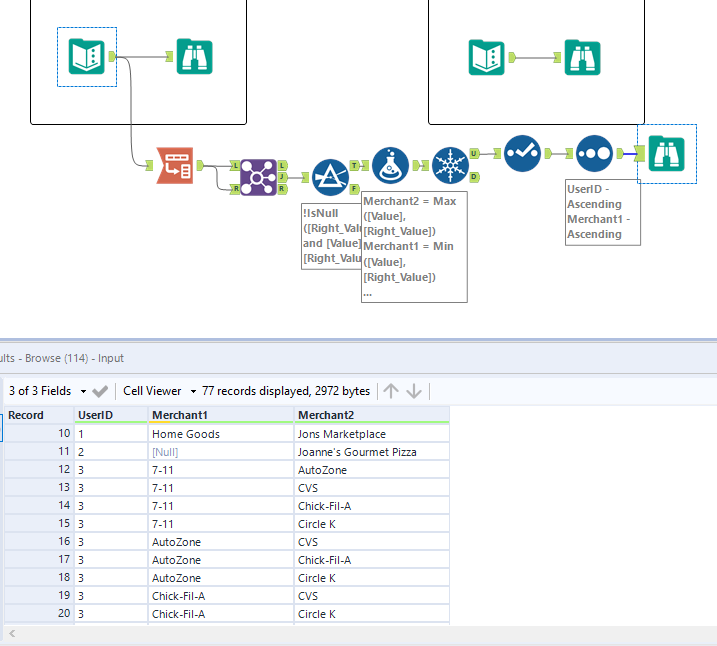Screen dimensions: 717x646
Task: Select the Chick-Fil-A cell in record 17
Action: click(372, 560)
